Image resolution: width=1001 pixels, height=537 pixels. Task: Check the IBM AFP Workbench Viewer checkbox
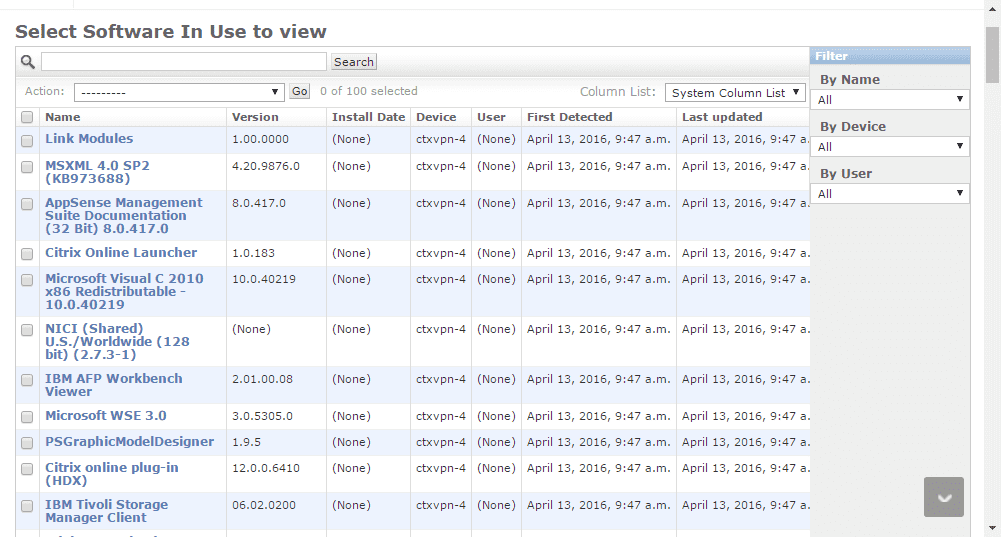point(27,379)
